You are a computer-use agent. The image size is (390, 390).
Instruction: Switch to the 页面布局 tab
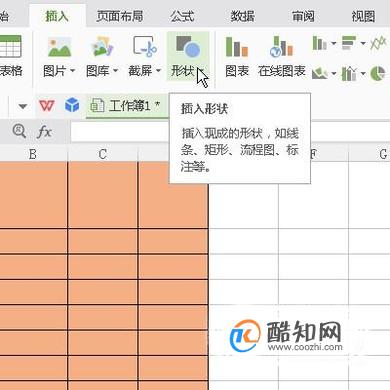click(x=120, y=16)
